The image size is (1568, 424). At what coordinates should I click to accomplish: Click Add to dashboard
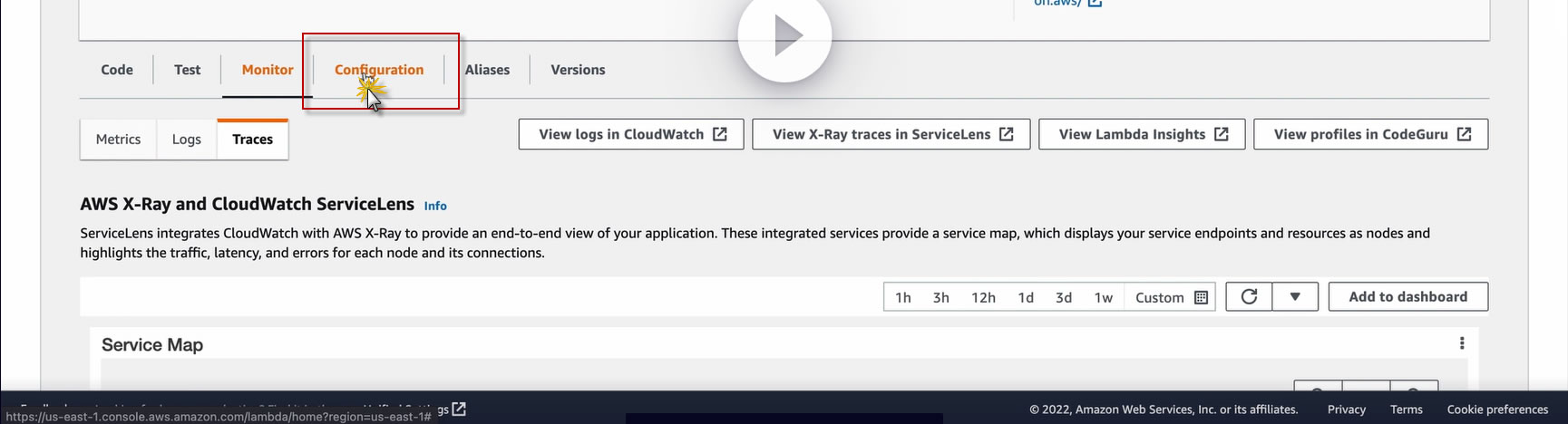point(1407,297)
